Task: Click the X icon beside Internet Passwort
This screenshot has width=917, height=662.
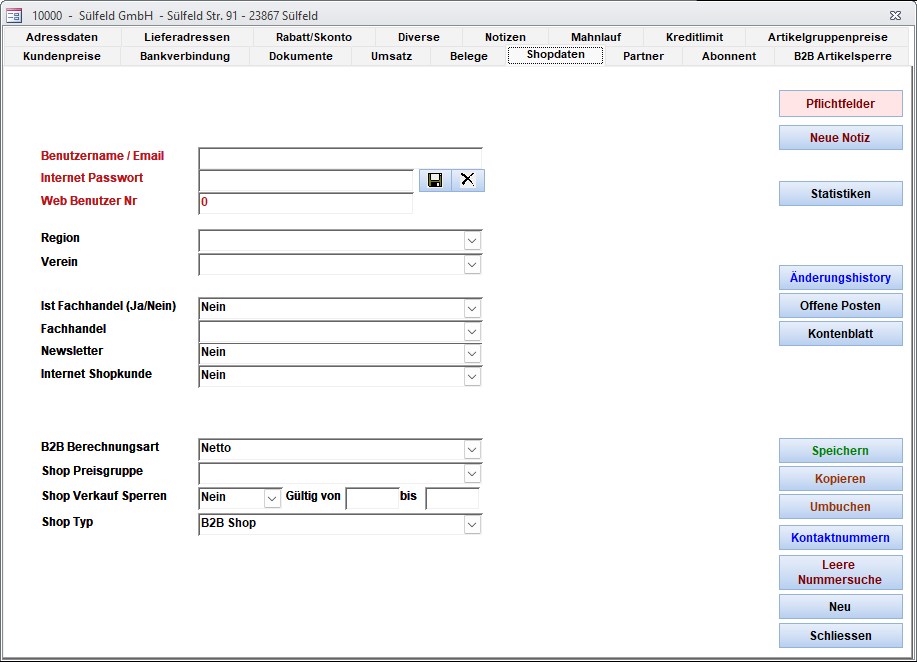Action: [467, 180]
